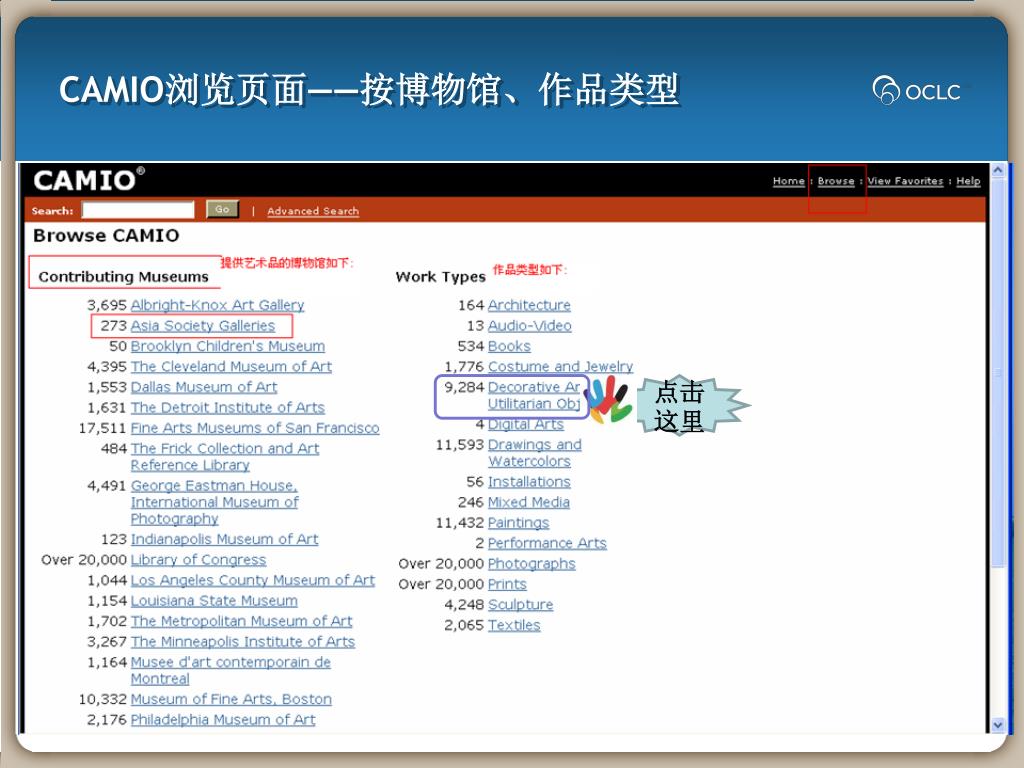1024x768 pixels.
Task: Click the Go search button
Action: point(222,209)
